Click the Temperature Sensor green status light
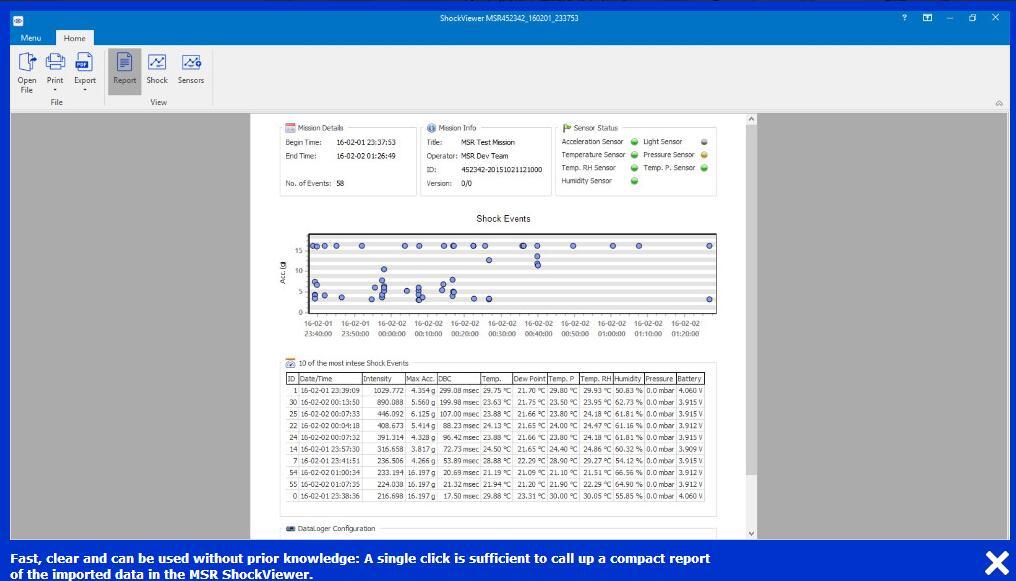 [634, 155]
